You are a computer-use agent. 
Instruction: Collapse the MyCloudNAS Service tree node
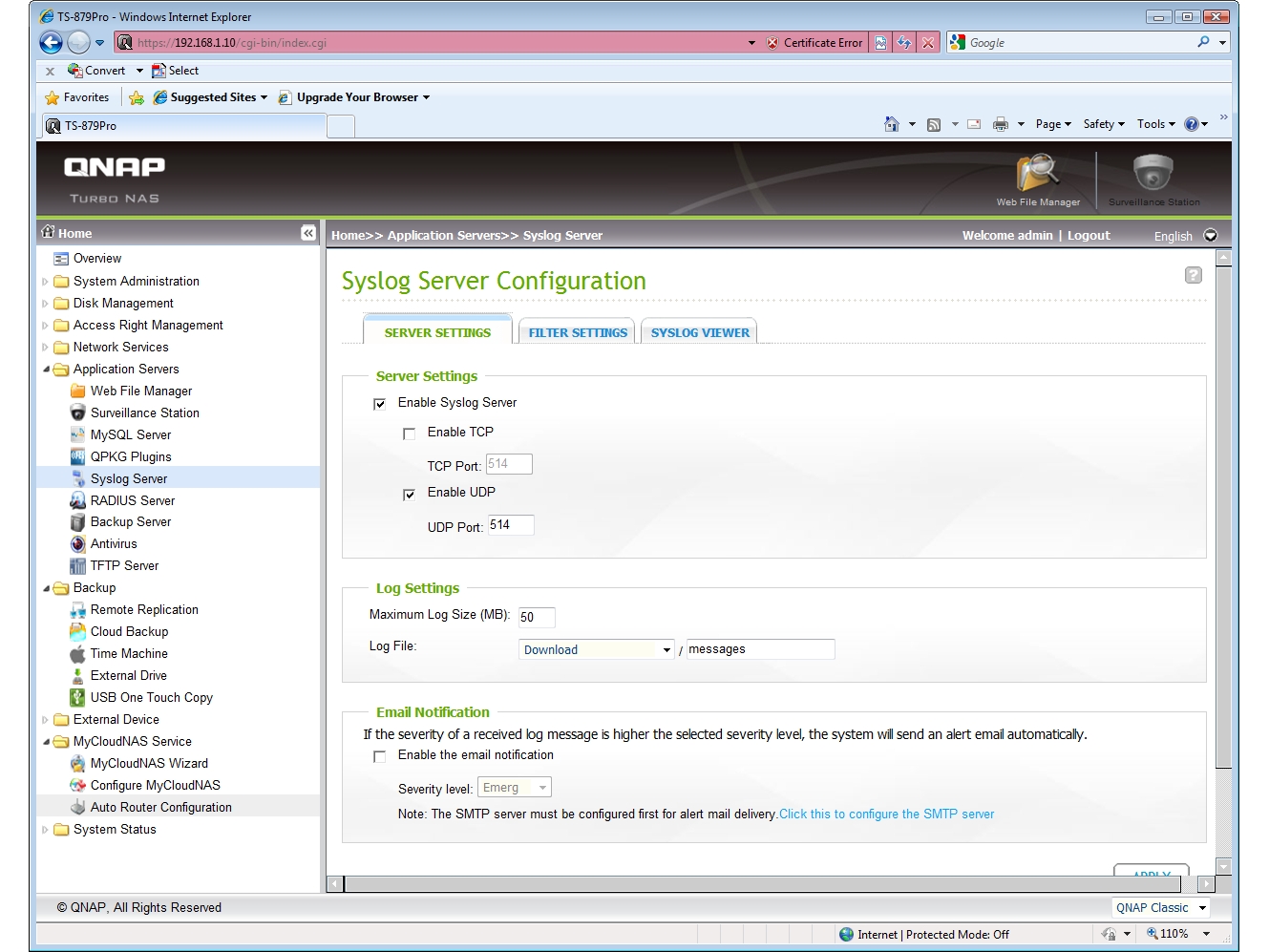46,742
